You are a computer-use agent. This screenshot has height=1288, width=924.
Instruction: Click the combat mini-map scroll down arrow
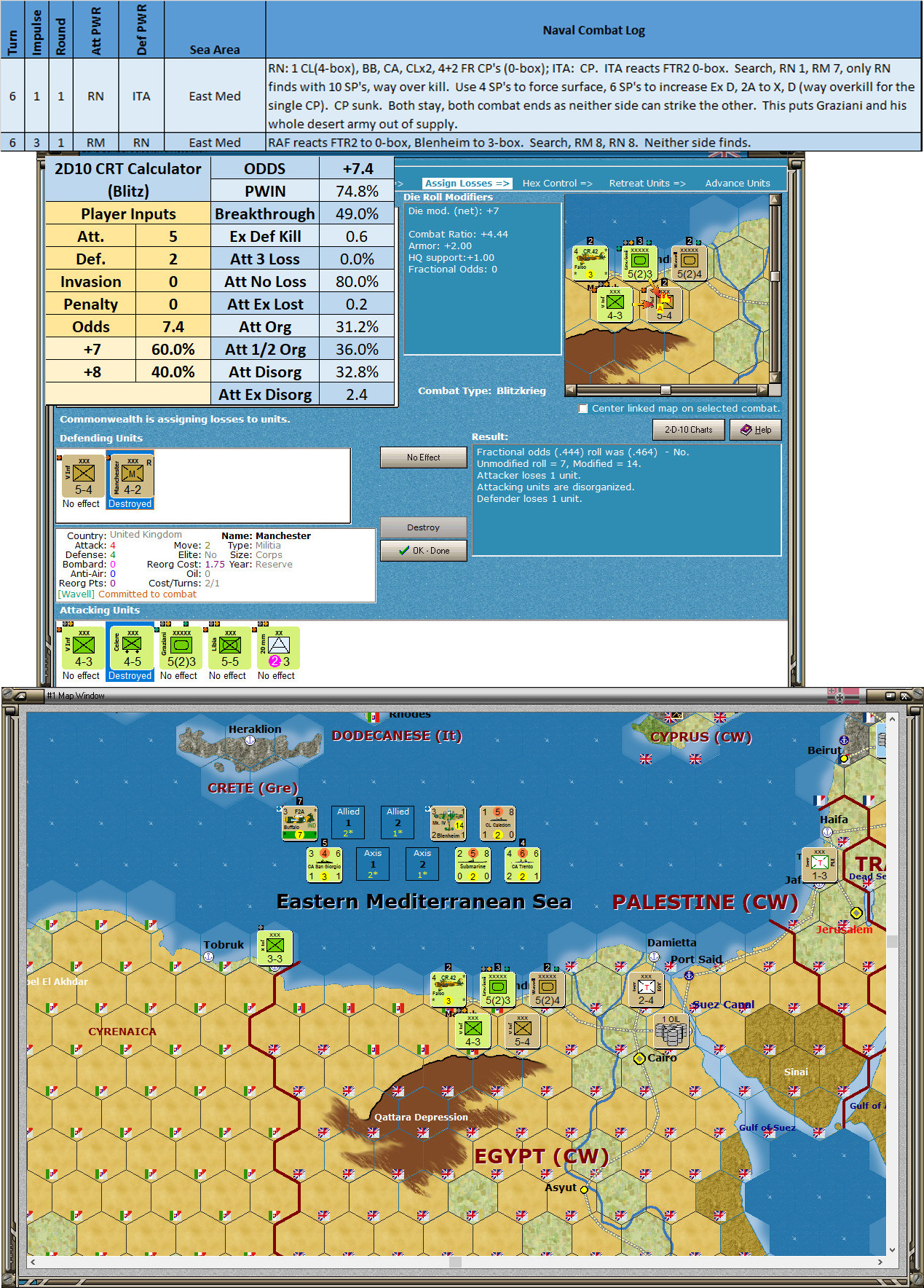[775, 378]
